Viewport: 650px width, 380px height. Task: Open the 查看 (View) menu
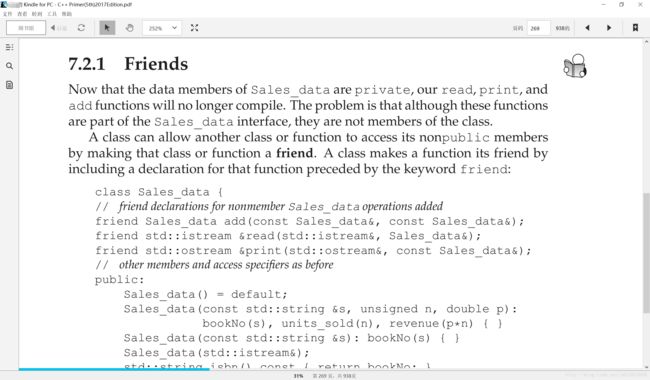click(x=22, y=14)
